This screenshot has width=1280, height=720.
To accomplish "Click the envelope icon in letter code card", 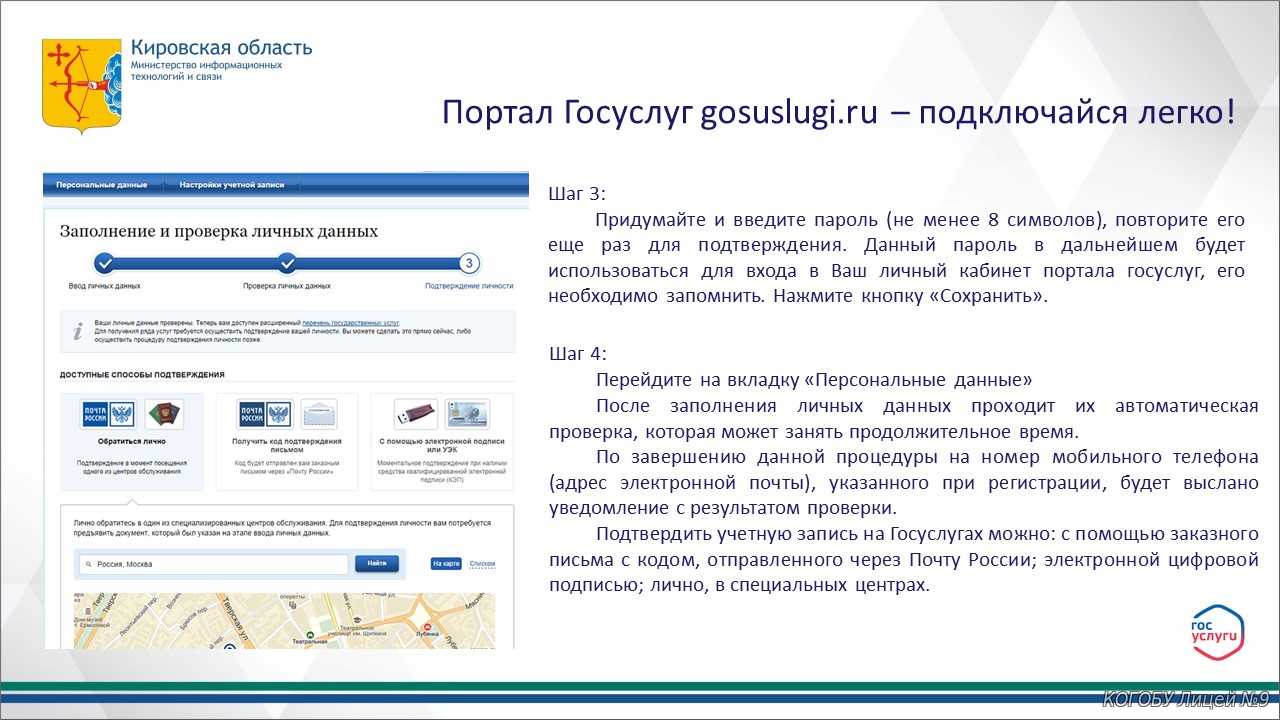I will pyautogui.click(x=319, y=414).
